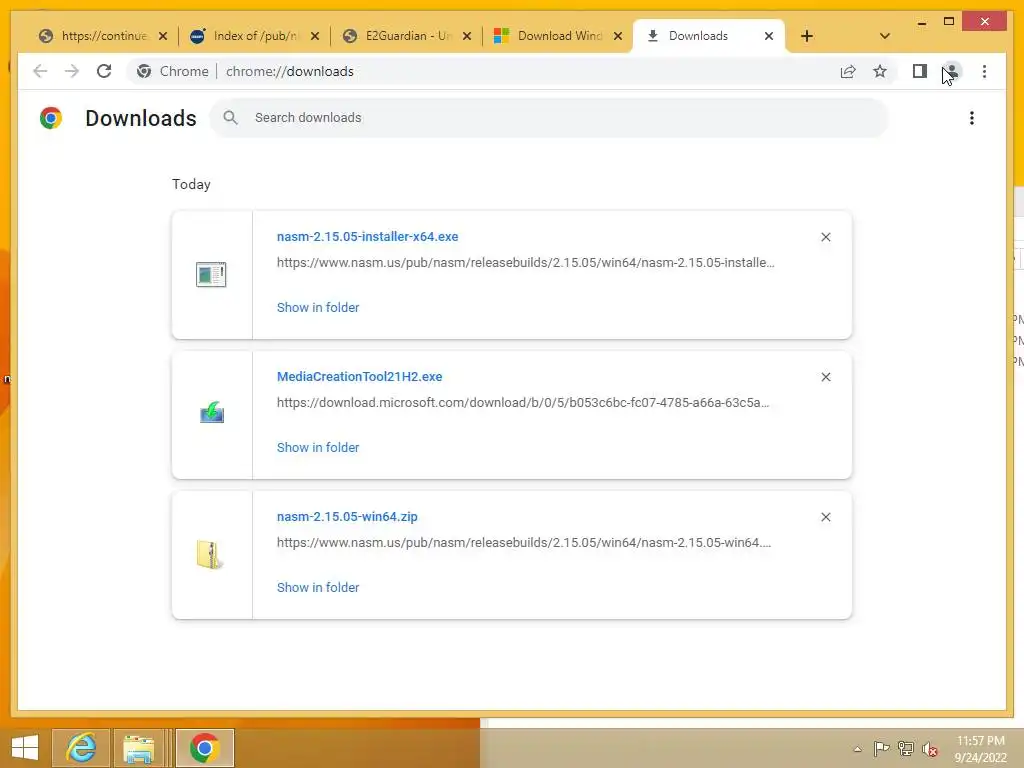Open nasm-2.15.05-win64.zip file link

click(x=347, y=517)
